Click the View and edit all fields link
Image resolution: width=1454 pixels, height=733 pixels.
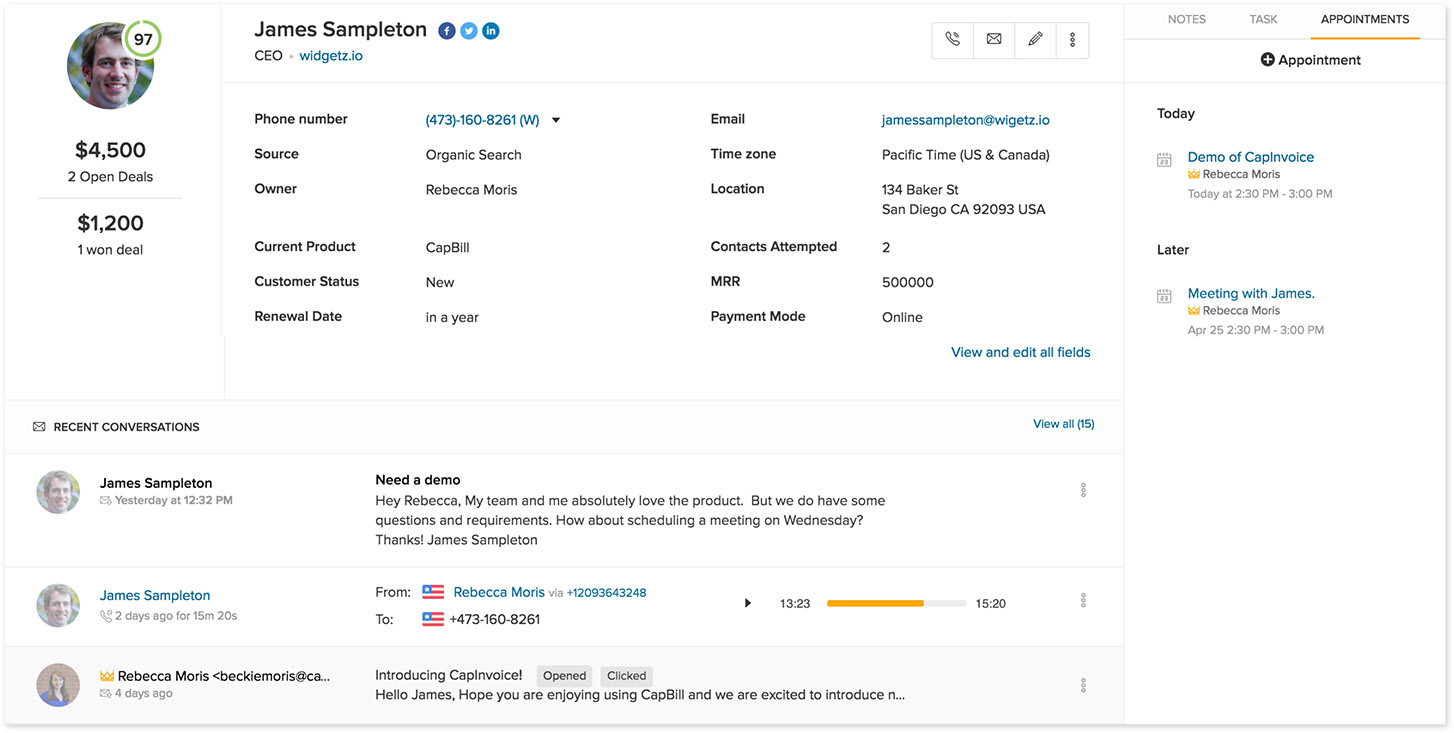[x=1020, y=352]
